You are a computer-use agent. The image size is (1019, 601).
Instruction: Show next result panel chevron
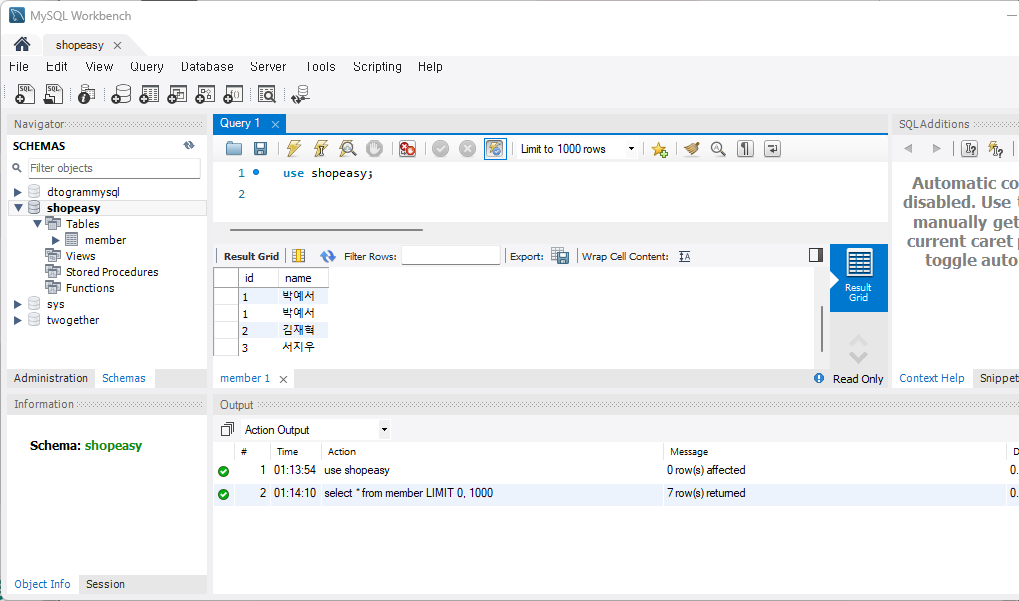coord(858,357)
